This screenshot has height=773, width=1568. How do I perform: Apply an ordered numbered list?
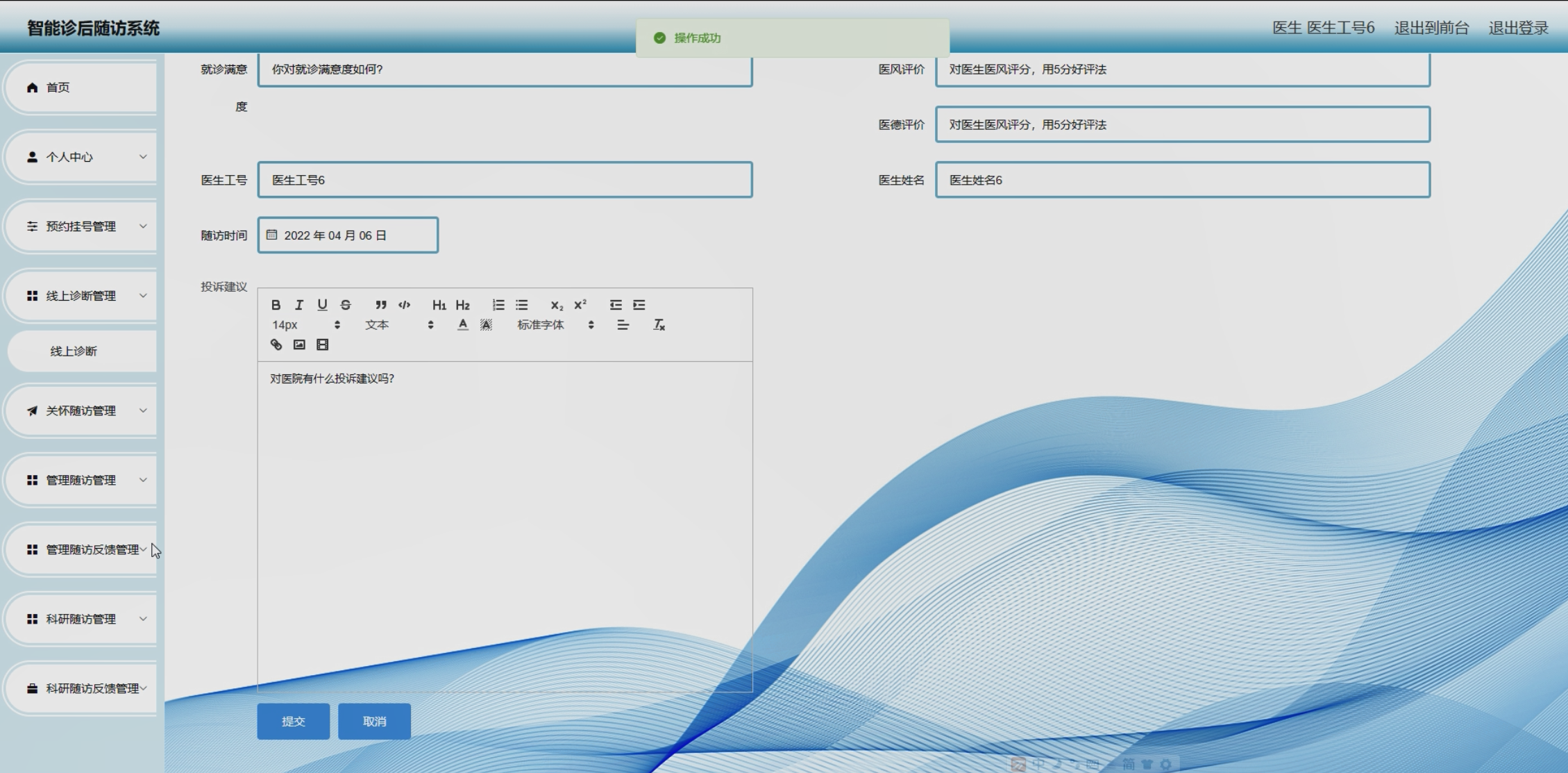point(498,305)
